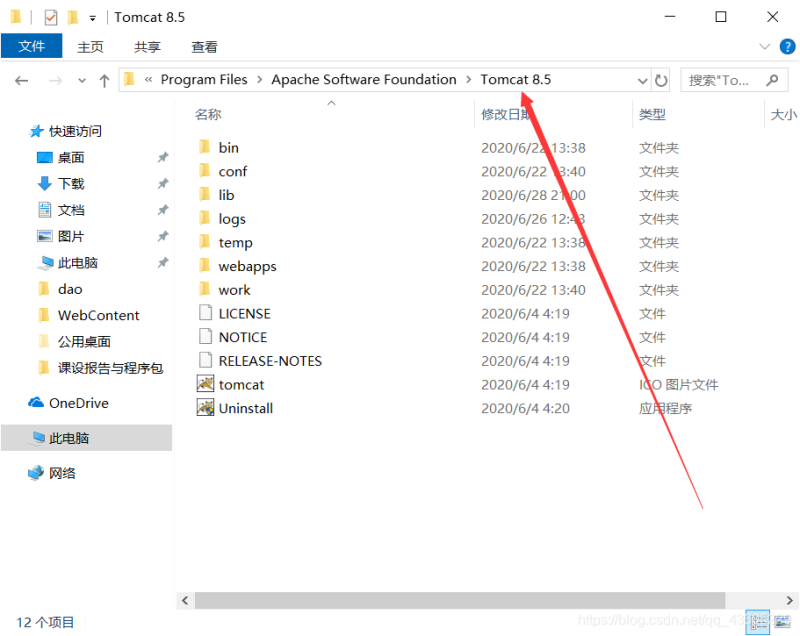Select 快速访问 in the navigation pane
The image size is (800, 636).
point(76,131)
